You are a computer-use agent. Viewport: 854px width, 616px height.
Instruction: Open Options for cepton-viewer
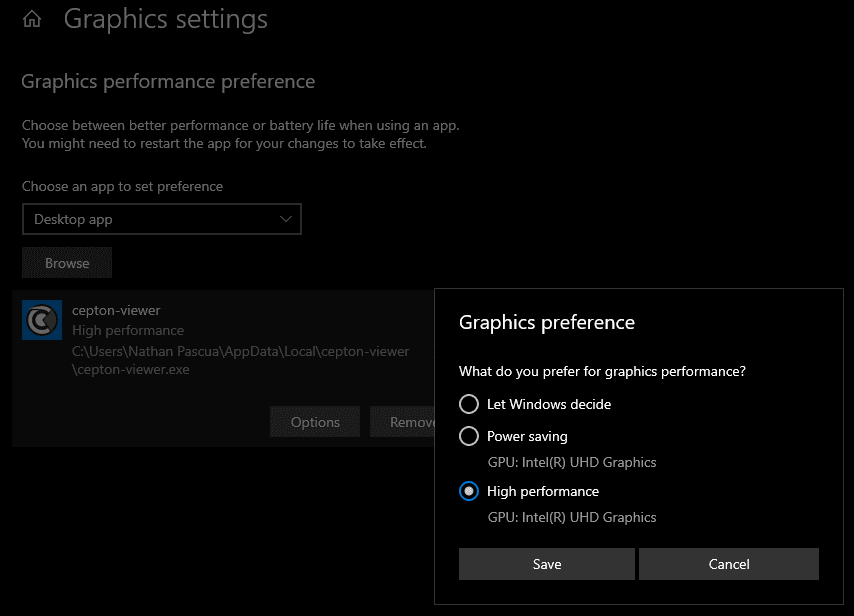click(315, 422)
